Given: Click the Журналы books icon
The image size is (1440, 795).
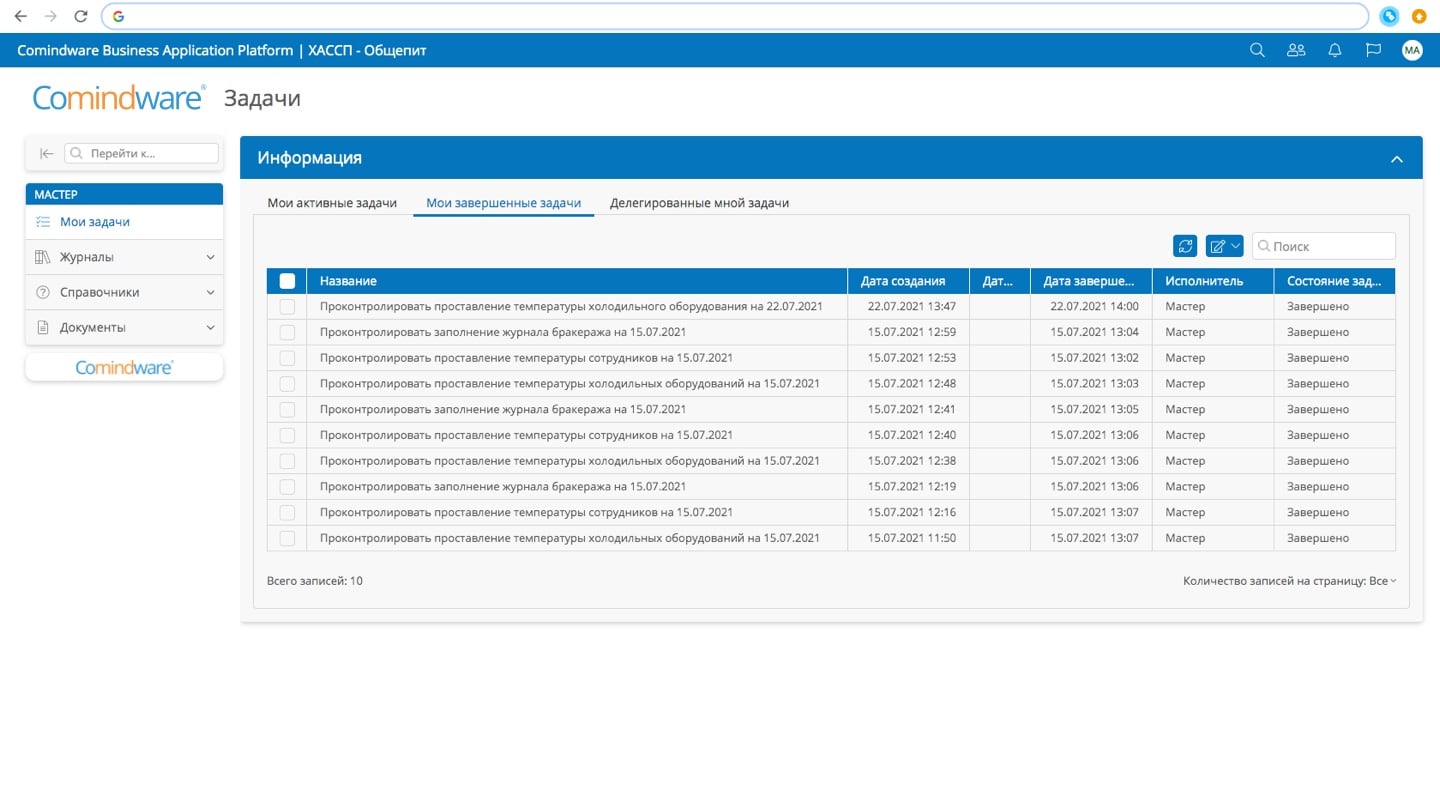Looking at the screenshot, I should [42, 257].
